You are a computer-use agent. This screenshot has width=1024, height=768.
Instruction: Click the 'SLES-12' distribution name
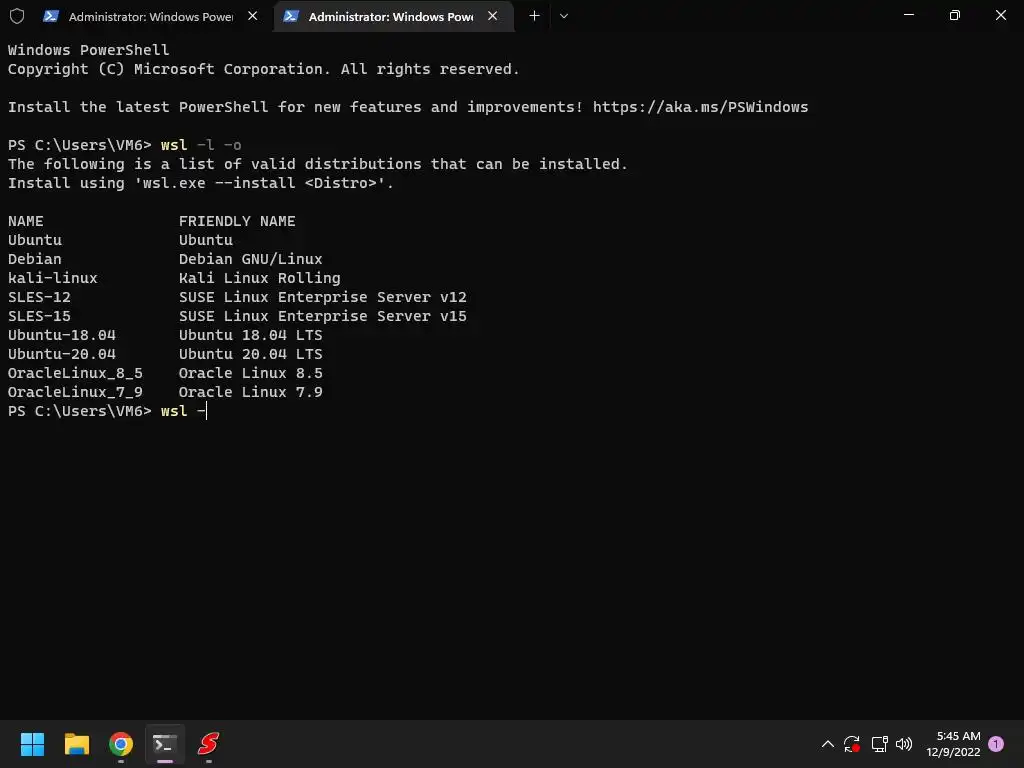[39, 297]
